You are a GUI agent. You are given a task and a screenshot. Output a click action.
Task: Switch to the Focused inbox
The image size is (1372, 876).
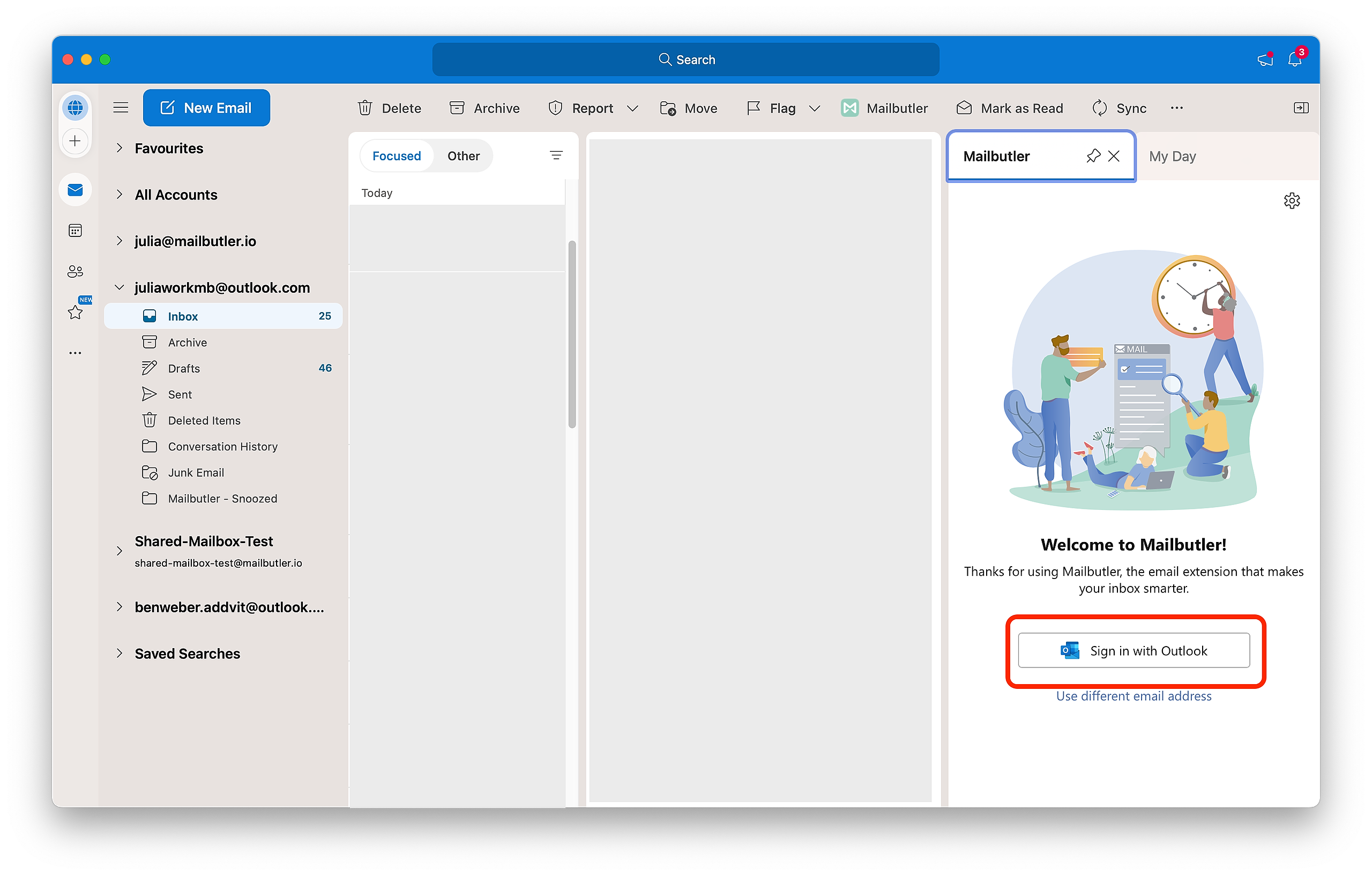coord(397,155)
